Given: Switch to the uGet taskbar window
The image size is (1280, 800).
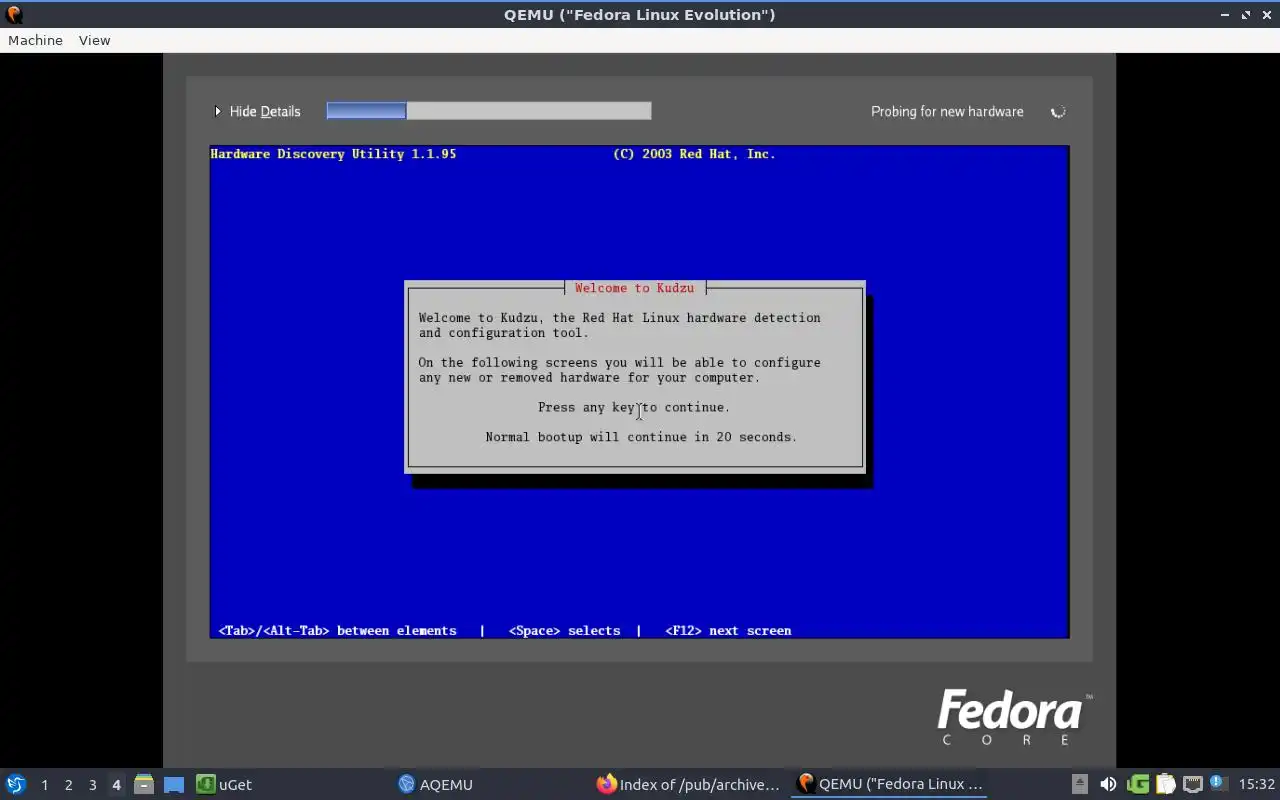Looking at the screenshot, I should pyautogui.click(x=224, y=784).
